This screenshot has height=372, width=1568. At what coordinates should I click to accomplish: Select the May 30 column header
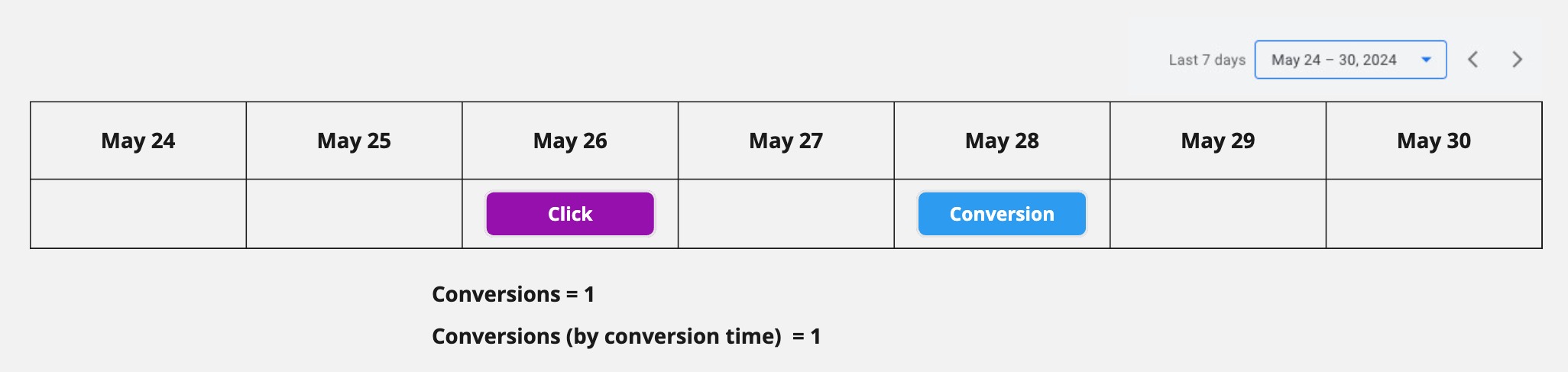pos(1434,141)
